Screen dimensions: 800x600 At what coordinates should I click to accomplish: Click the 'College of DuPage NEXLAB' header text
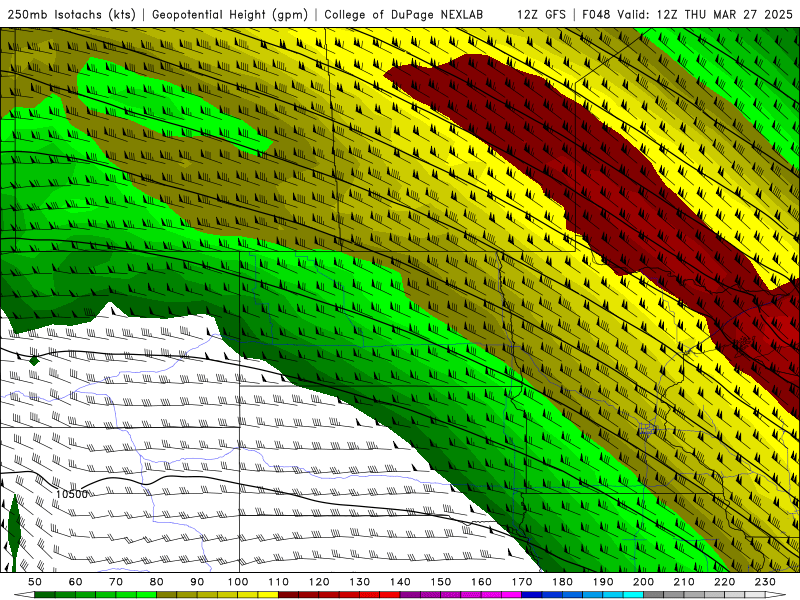[403, 14]
